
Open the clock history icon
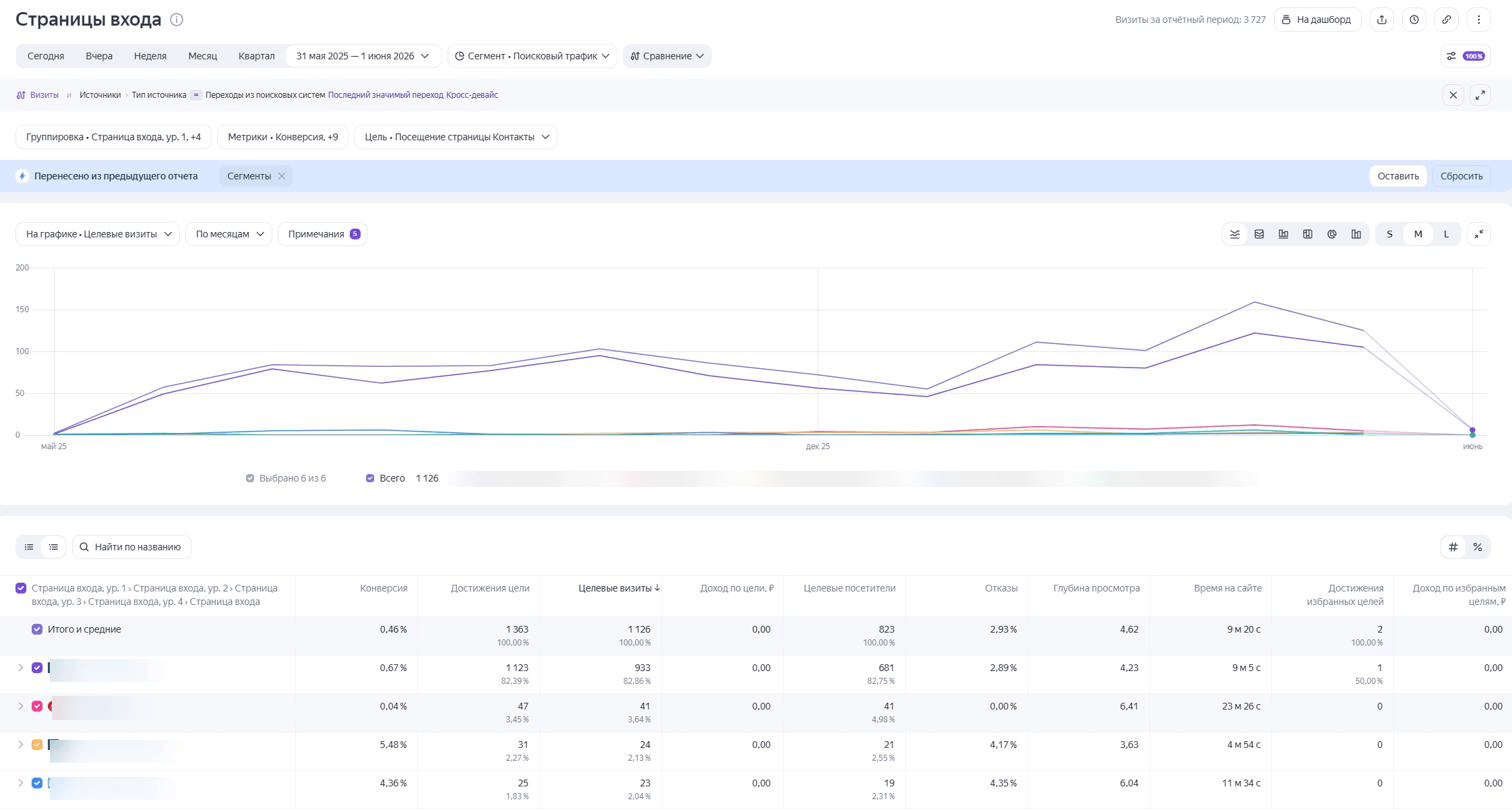1414,20
